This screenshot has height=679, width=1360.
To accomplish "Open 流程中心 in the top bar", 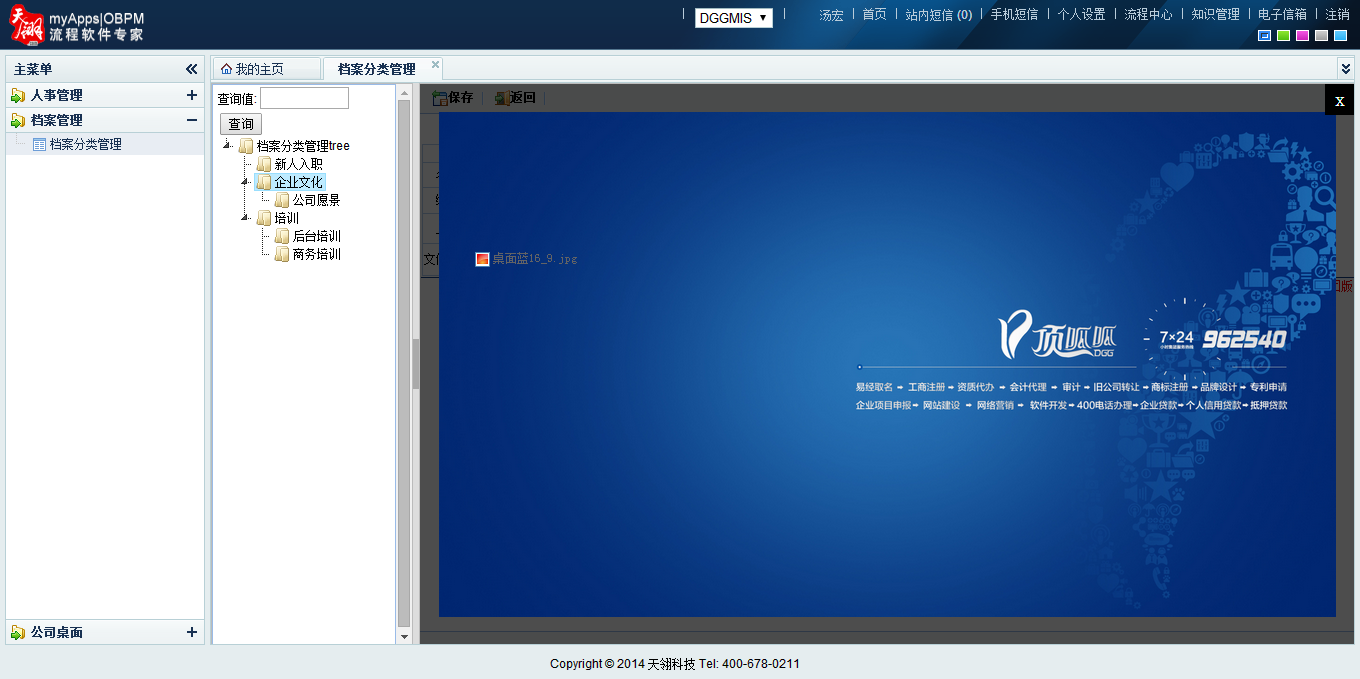I will pyautogui.click(x=1148, y=15).
